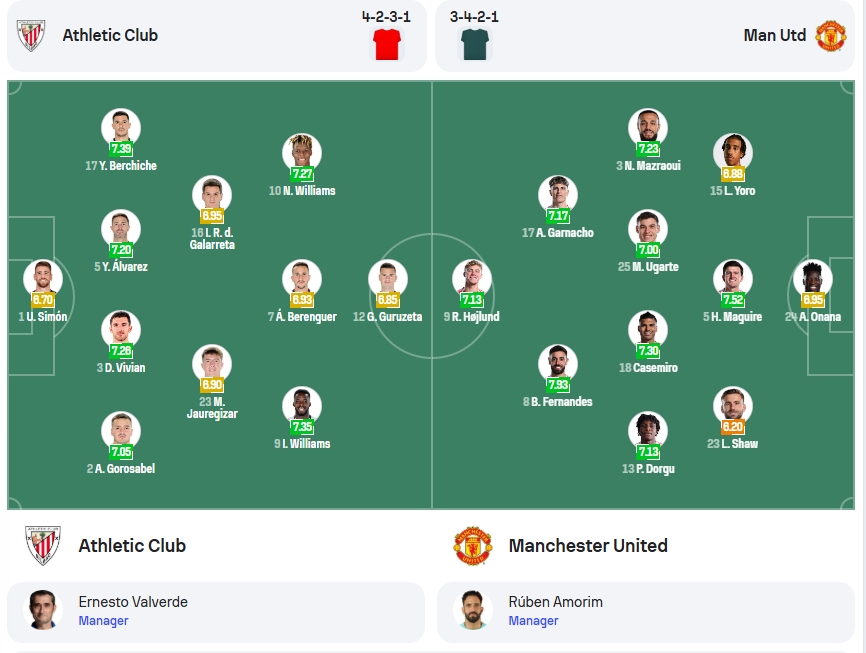Open the Manchester United team name link

pos(588,546)
